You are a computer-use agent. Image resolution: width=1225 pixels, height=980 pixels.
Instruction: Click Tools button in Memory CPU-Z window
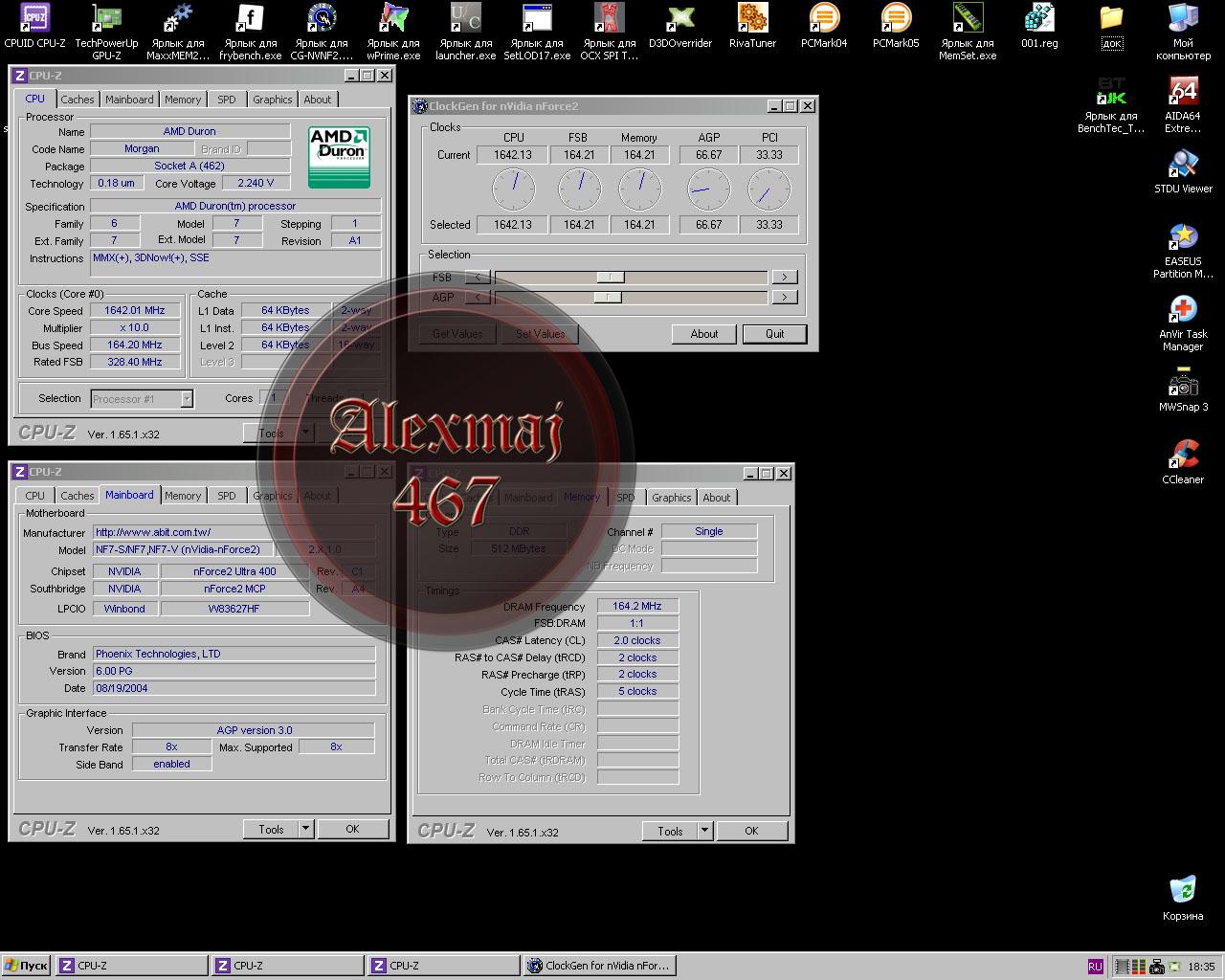point(670,831)
